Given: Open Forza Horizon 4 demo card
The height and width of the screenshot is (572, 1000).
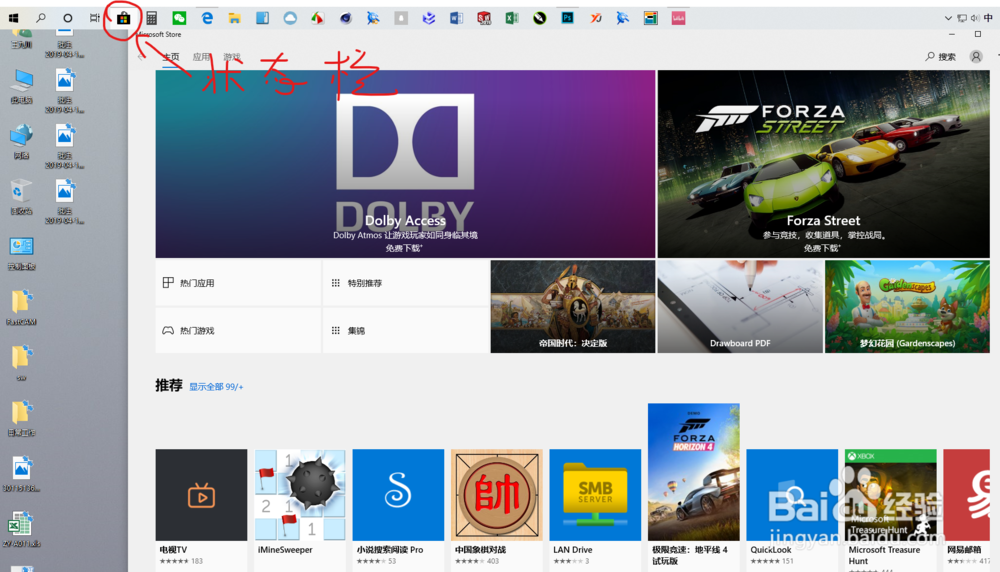Looking at the screenshot, I should [693, 485].
